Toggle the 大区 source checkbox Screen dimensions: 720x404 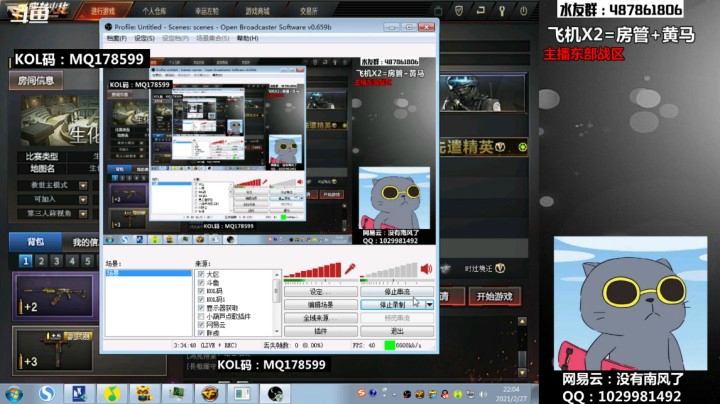point(201,274)
